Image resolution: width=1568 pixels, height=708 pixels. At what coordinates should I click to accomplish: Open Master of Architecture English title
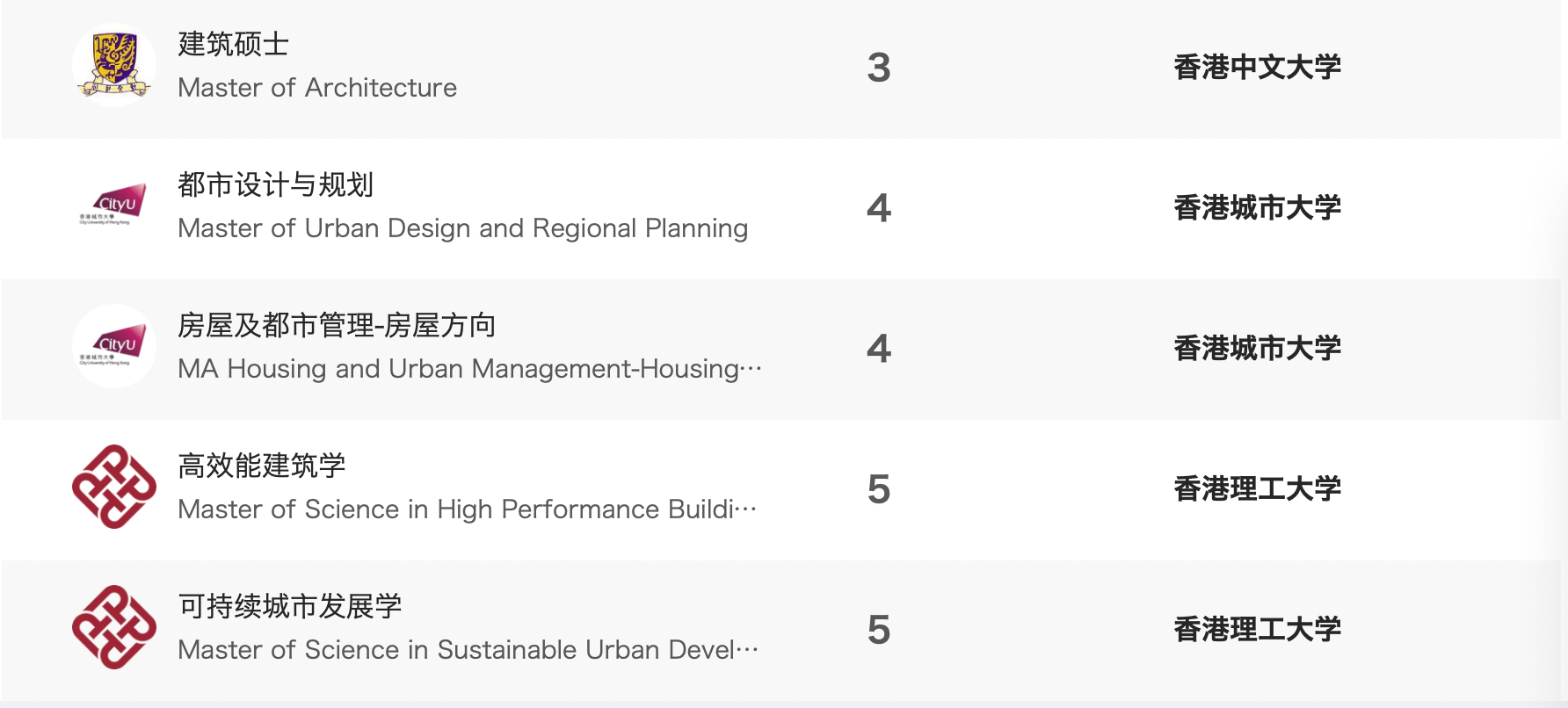316,88
